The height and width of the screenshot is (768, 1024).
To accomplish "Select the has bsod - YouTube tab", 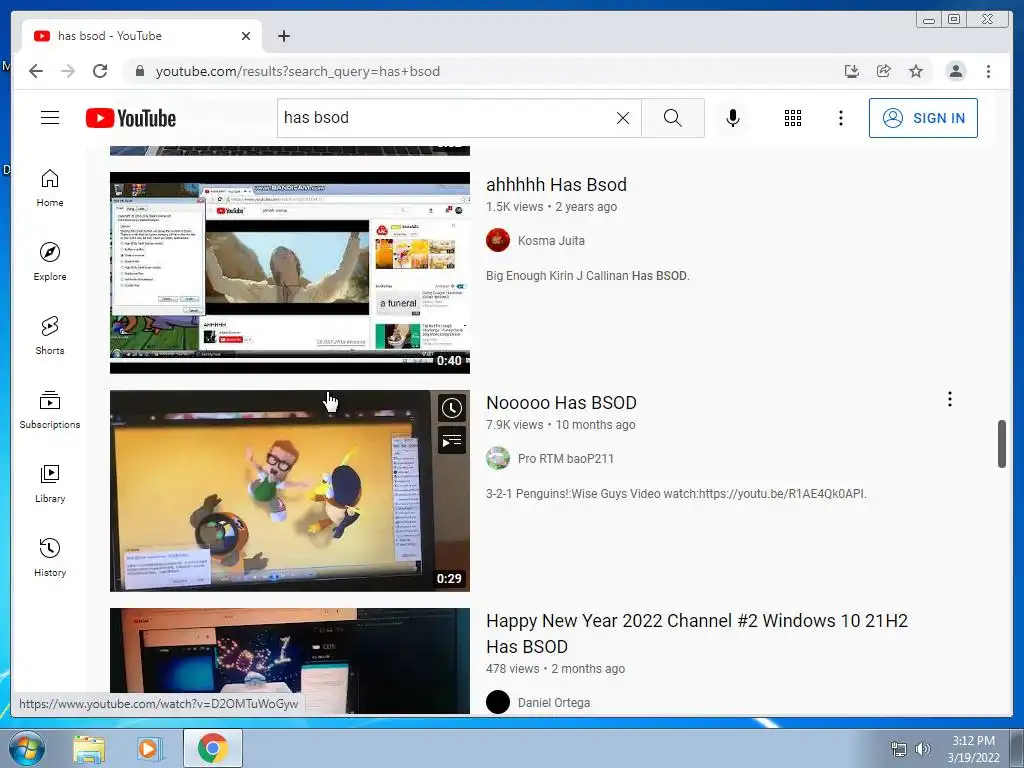I will click(x=142, y=36).
